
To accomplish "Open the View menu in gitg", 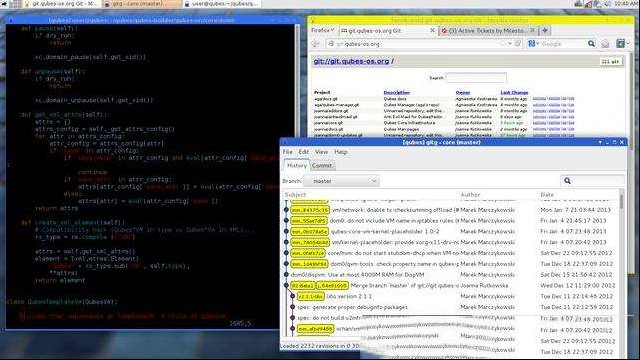I will click(321, 152).
